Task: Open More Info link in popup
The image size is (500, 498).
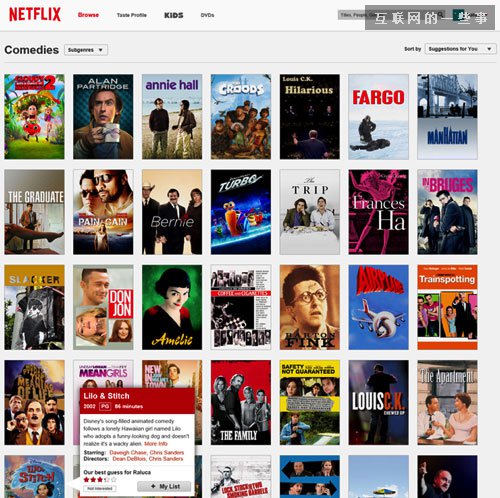Action: pyautogui.click(x=156, y=444)
